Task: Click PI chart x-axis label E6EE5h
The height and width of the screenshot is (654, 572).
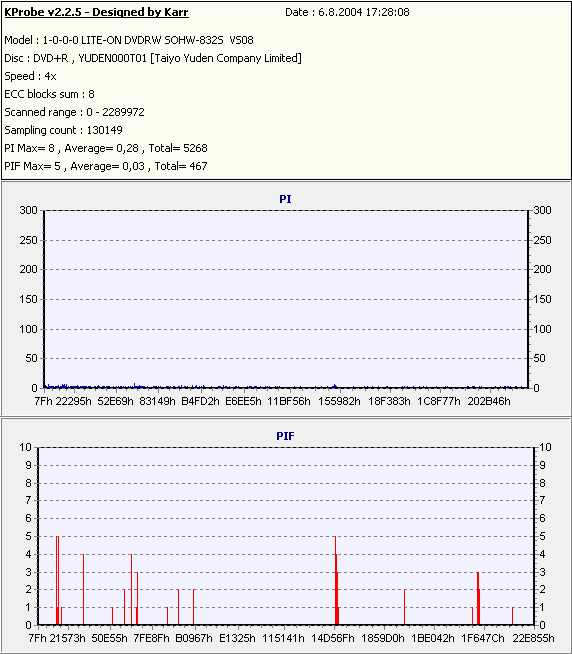Action: pyautogui.click(x=243, y=401)
